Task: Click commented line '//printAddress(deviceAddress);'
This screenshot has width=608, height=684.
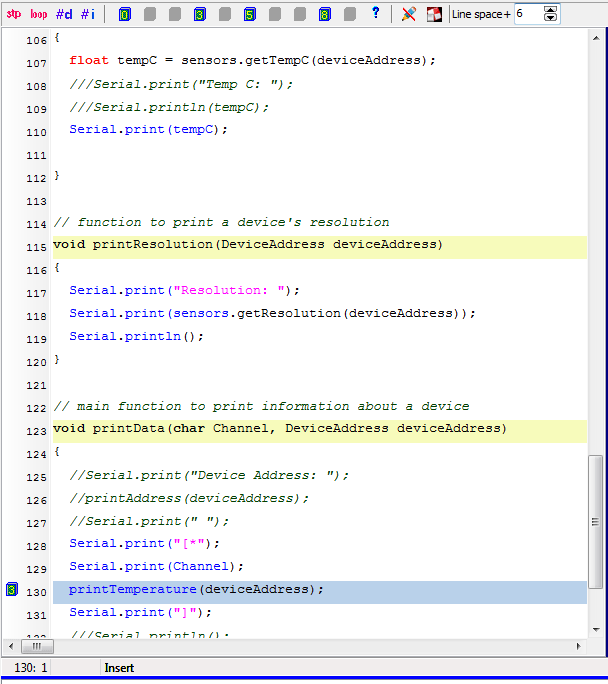Action: [x=189, y=498]
